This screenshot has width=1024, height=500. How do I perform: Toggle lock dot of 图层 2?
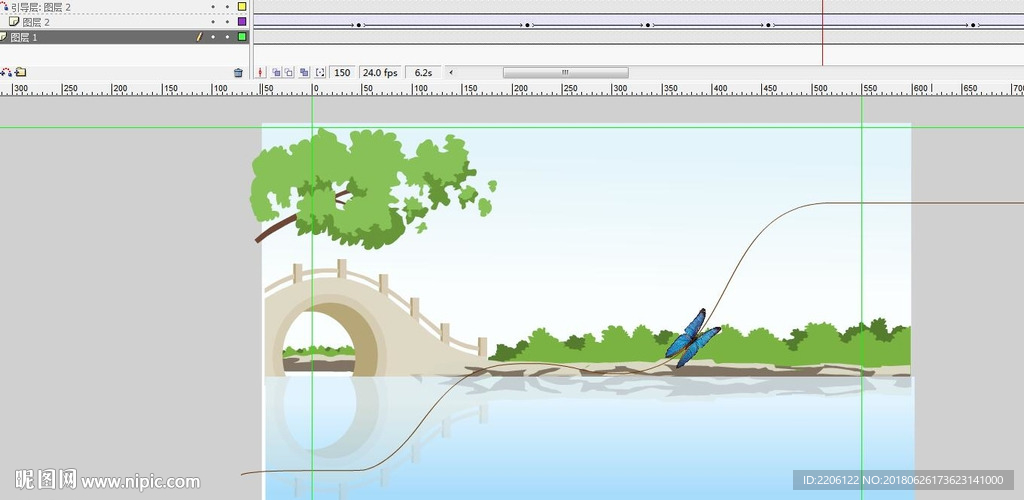(227, 21)
